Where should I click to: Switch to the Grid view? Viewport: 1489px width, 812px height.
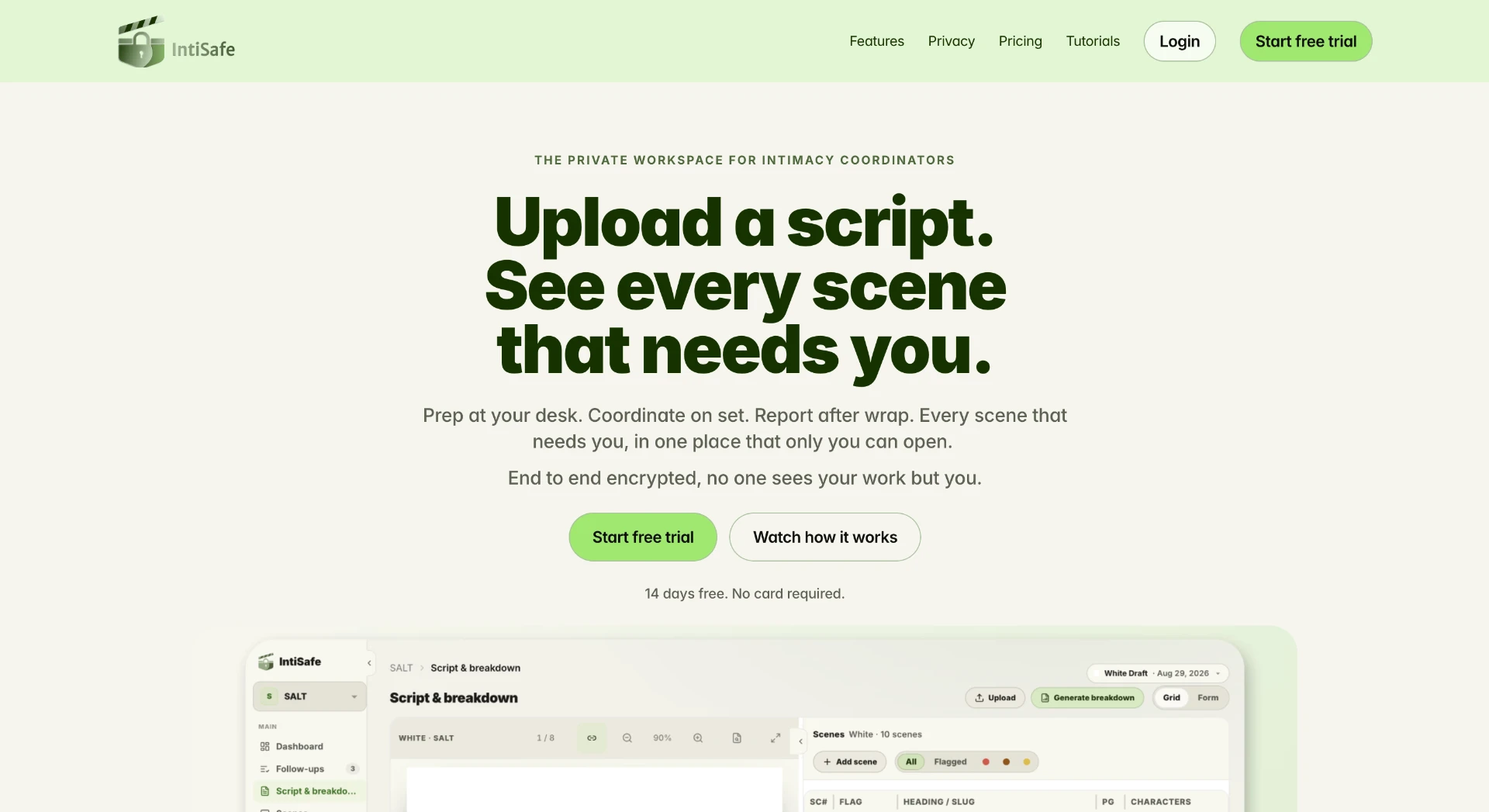pyautogui.click(x=1172, y=697)
